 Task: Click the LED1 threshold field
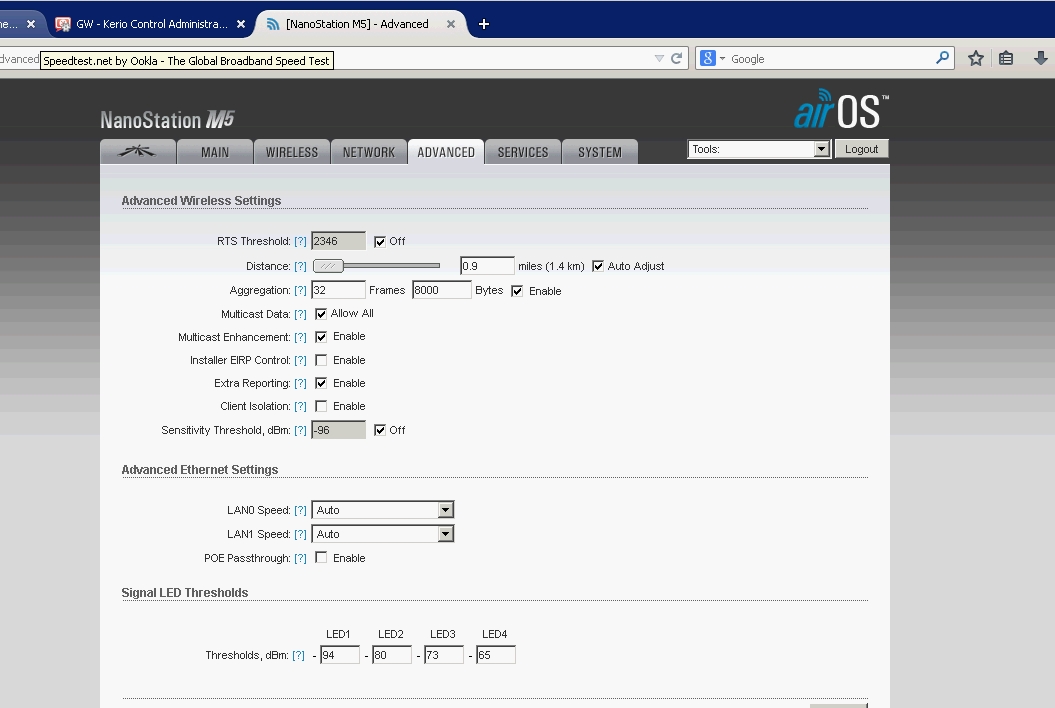(340, 655)
